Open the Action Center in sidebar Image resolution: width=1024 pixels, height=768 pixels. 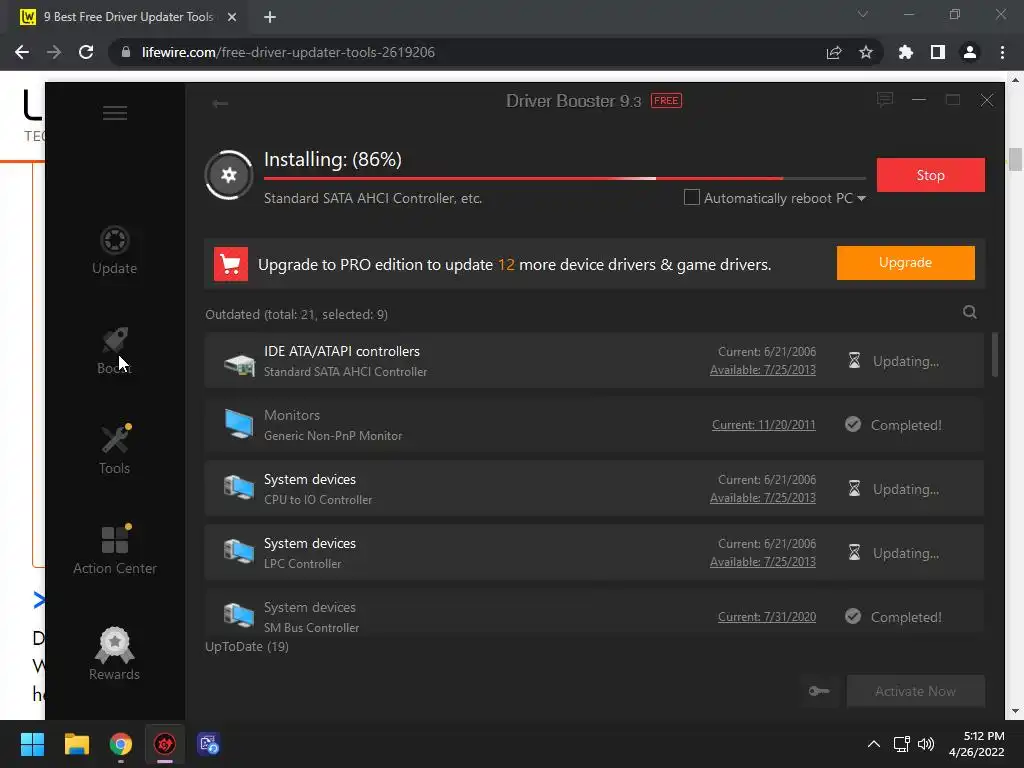pyautogui.click(x=114, y=550)
